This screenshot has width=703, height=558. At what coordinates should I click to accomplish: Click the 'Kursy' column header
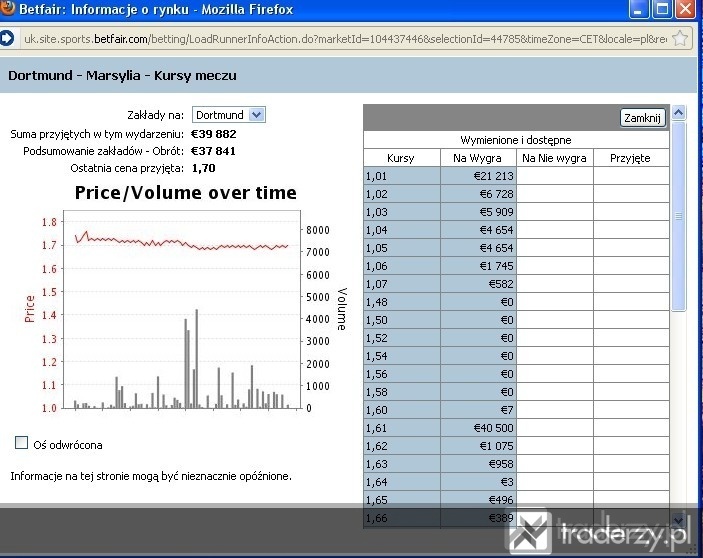click(x=400, y=158)
